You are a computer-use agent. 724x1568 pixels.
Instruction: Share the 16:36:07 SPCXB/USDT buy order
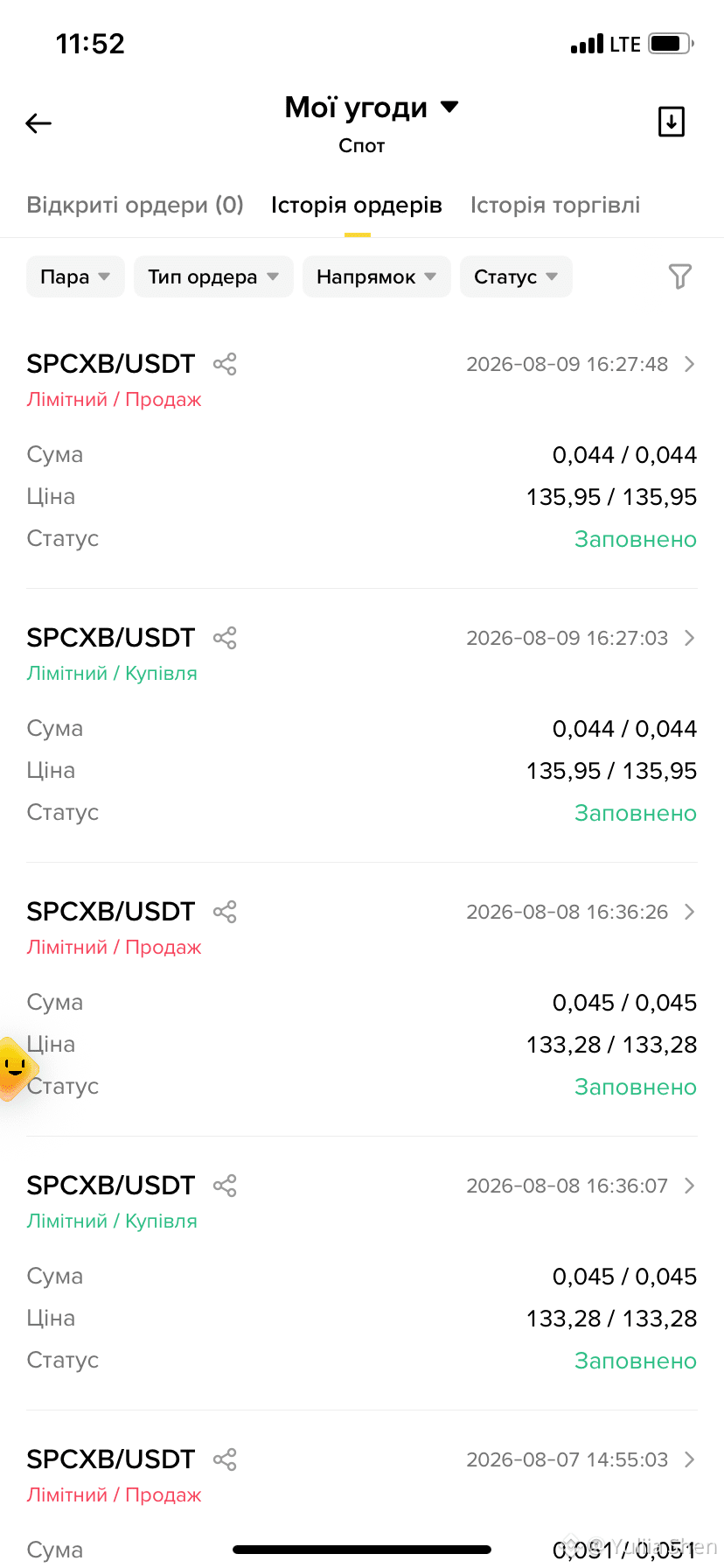click(225, 1186)
